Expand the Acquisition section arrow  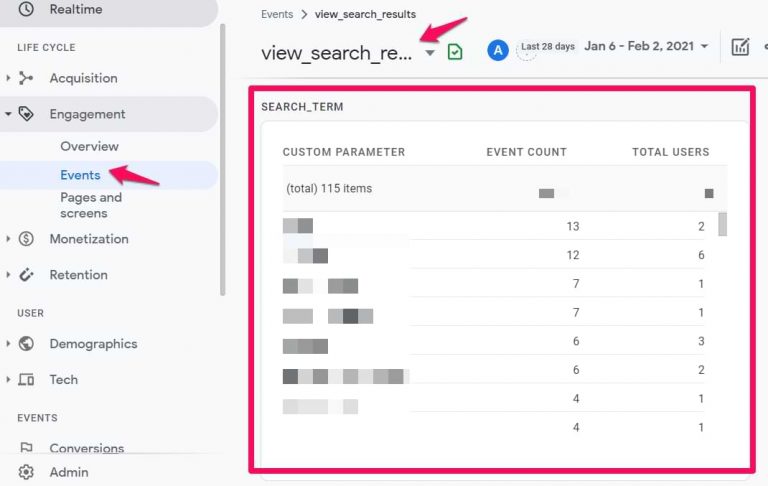[x=9, y=78]
